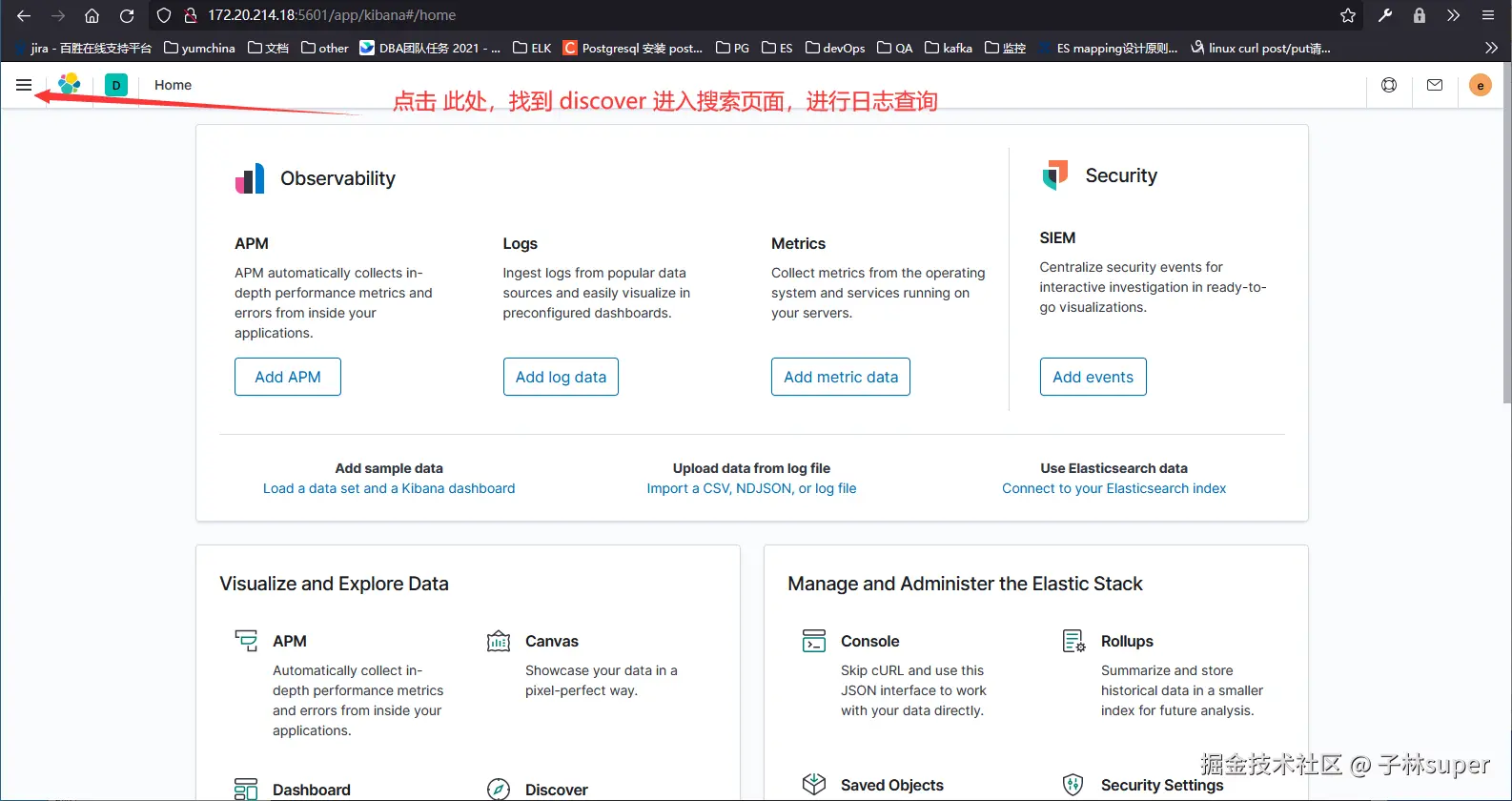Click the Logs heading text
Image resolution: width=1512 pixels, height=801 pixels.
tap(521, 243)
